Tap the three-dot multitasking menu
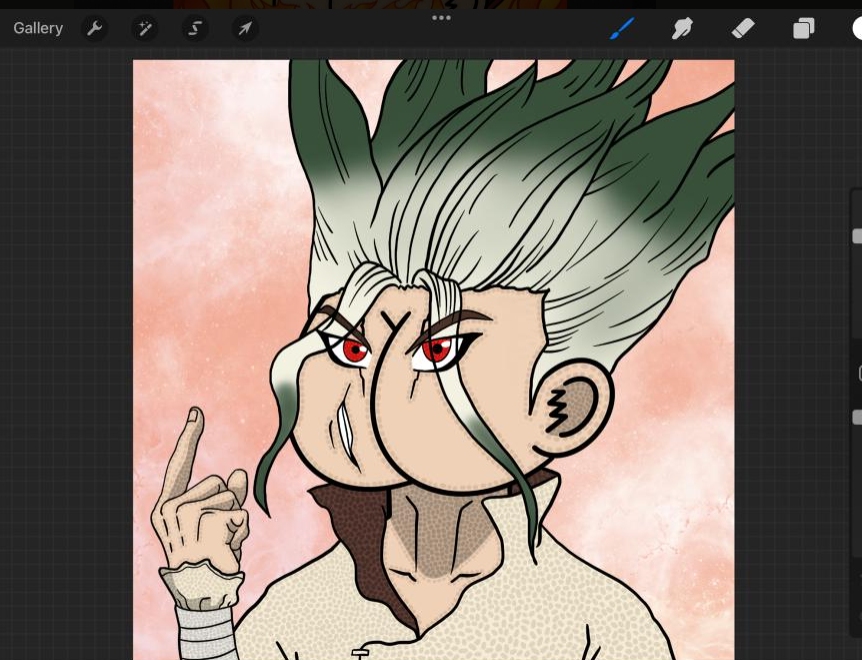 point(441,18)
